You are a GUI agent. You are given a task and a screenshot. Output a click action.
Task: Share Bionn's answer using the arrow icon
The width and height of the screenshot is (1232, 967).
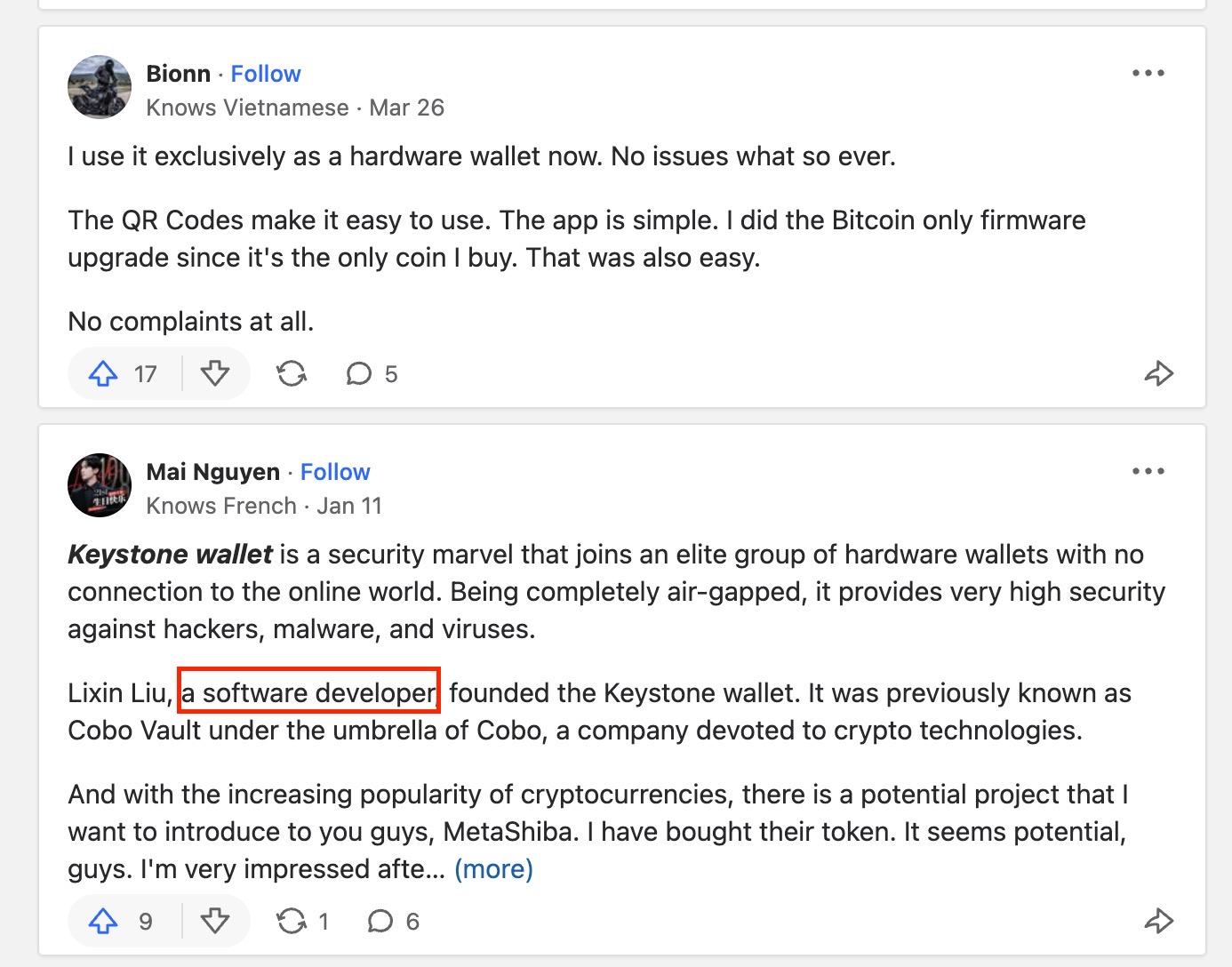click(x=1158, y=374)
